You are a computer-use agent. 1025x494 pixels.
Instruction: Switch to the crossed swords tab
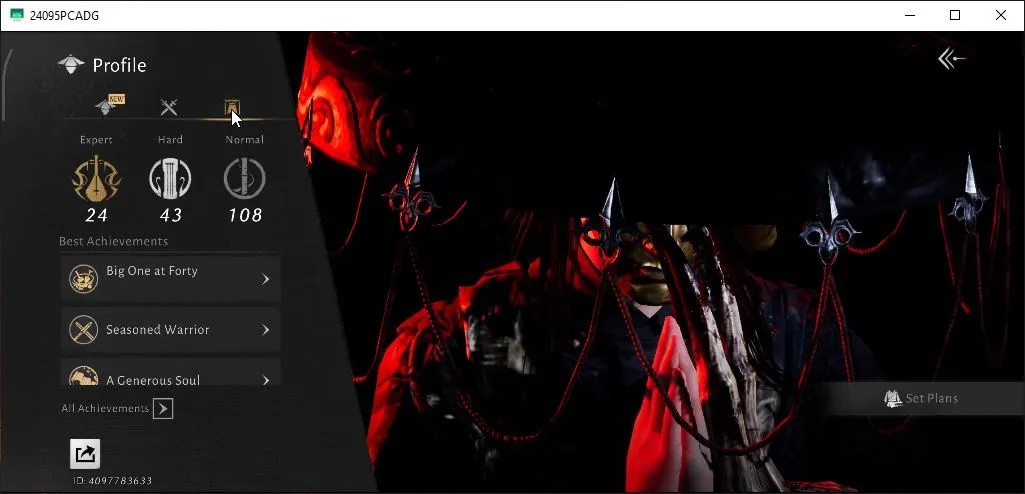click(x=169, y=107)
